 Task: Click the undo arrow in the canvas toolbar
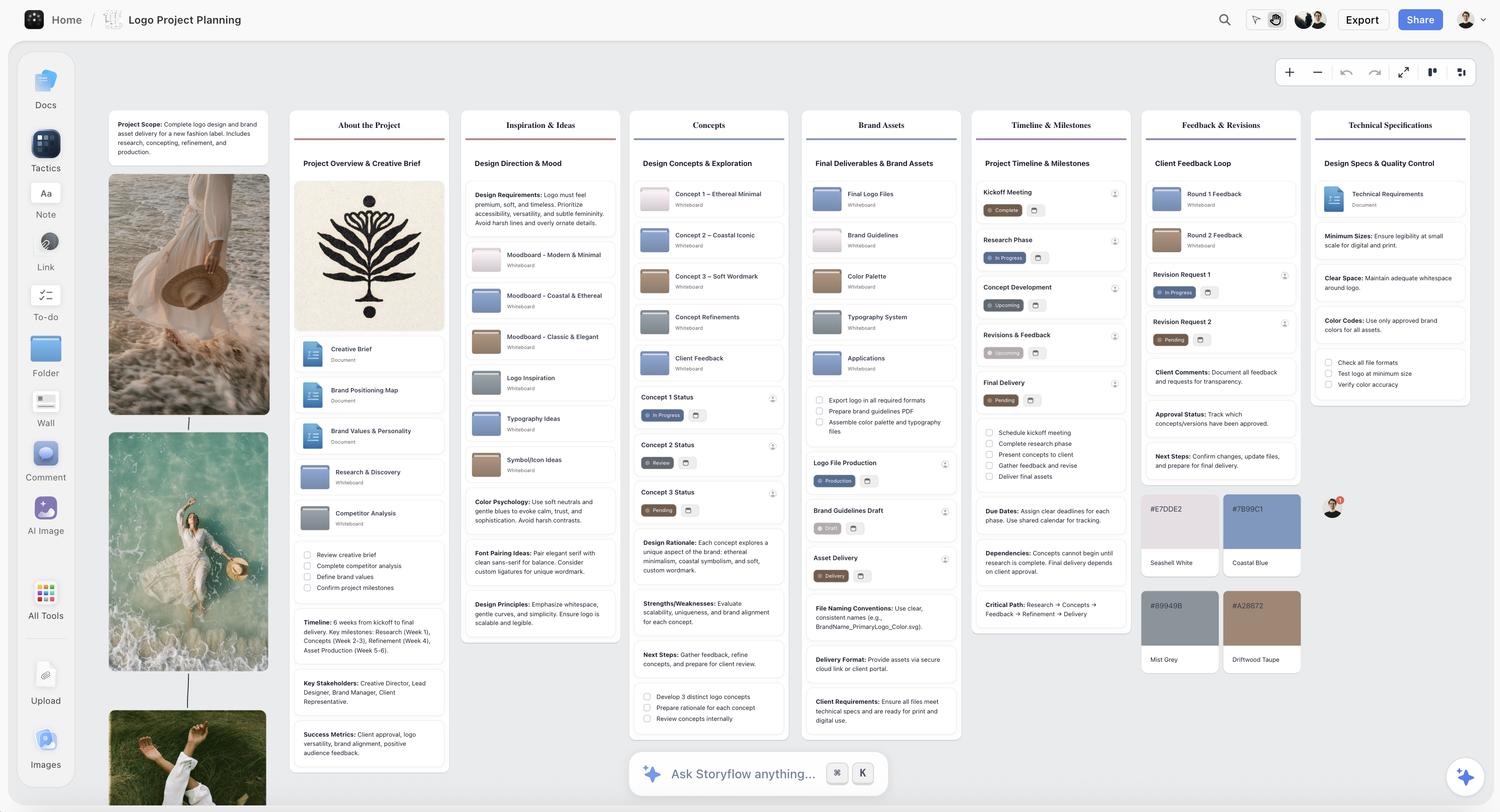pos(1346,72)
